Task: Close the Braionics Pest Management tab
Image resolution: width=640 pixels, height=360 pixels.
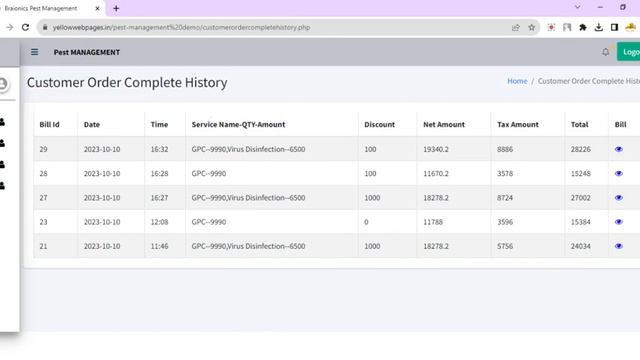Action: (98, 8)
